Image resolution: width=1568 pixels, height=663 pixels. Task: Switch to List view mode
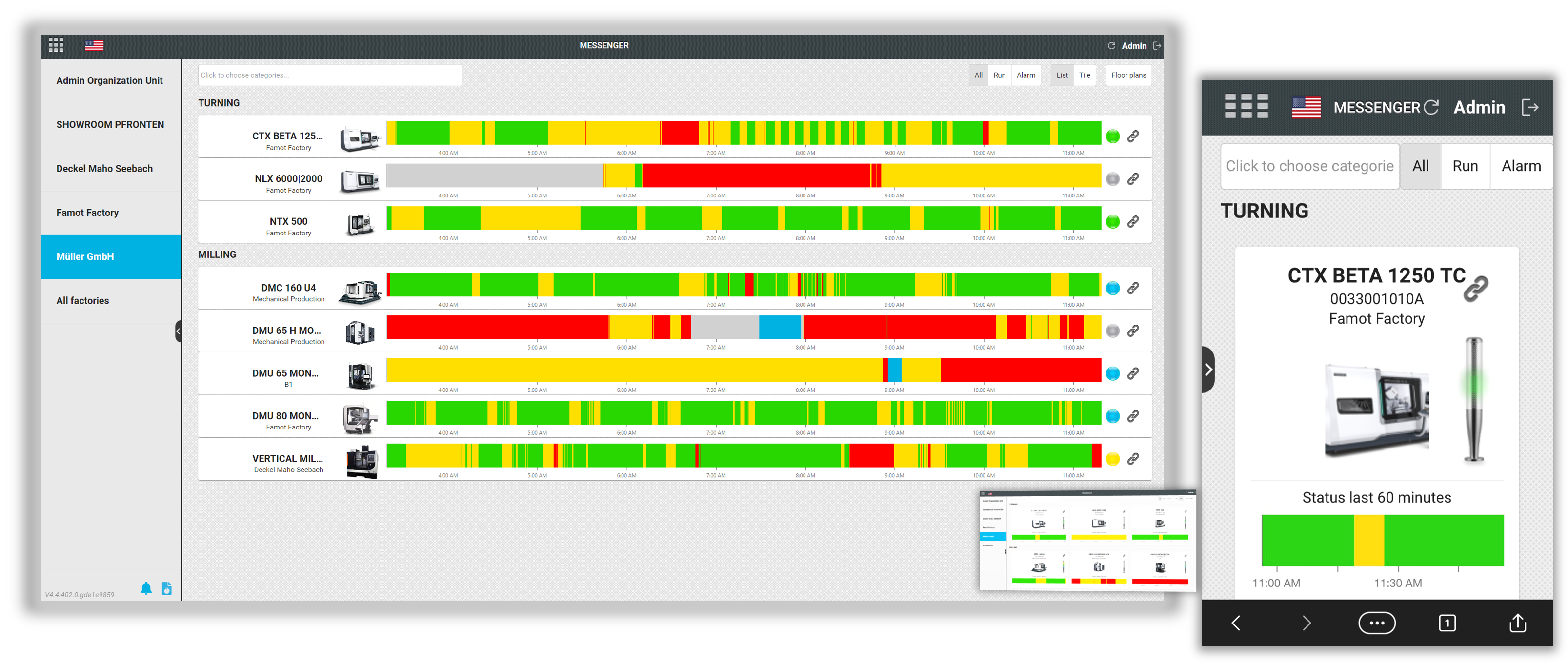(1062, 76)
